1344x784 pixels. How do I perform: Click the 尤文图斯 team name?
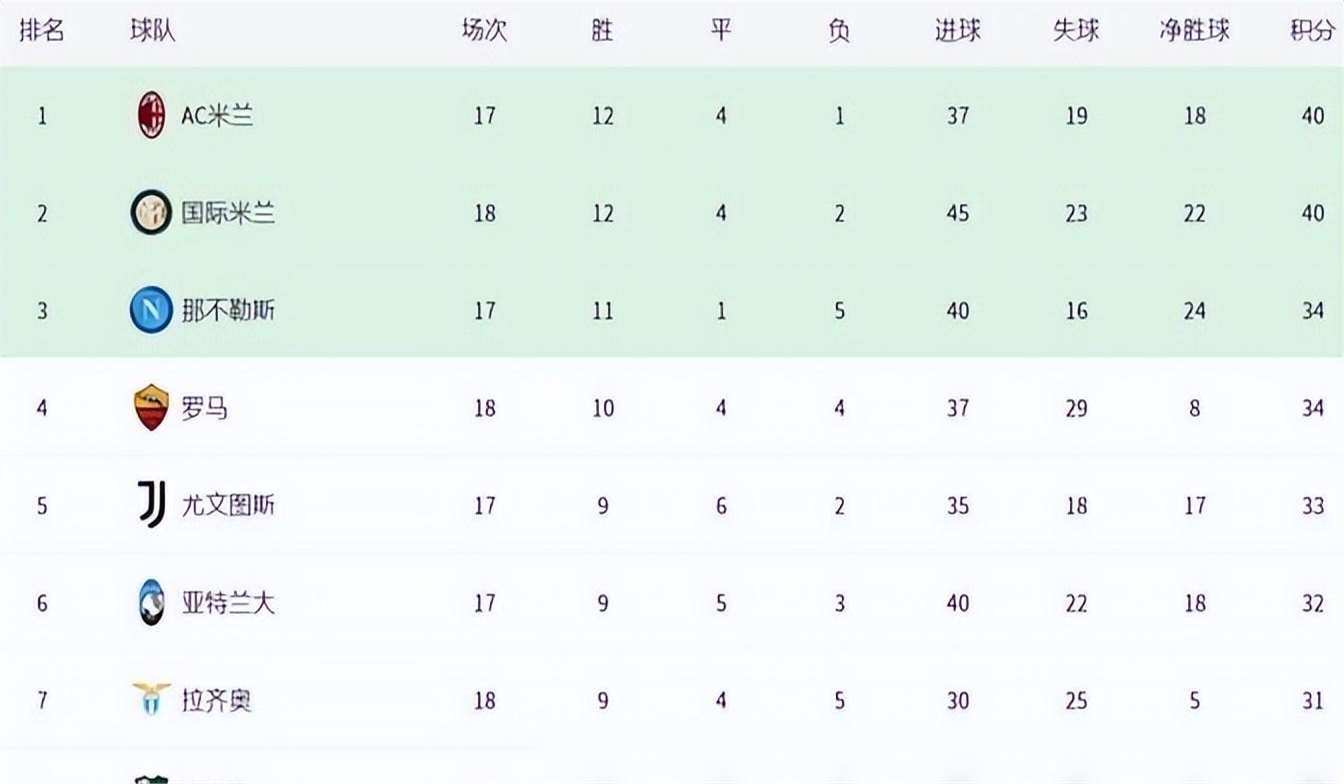[x=228, y=505]
